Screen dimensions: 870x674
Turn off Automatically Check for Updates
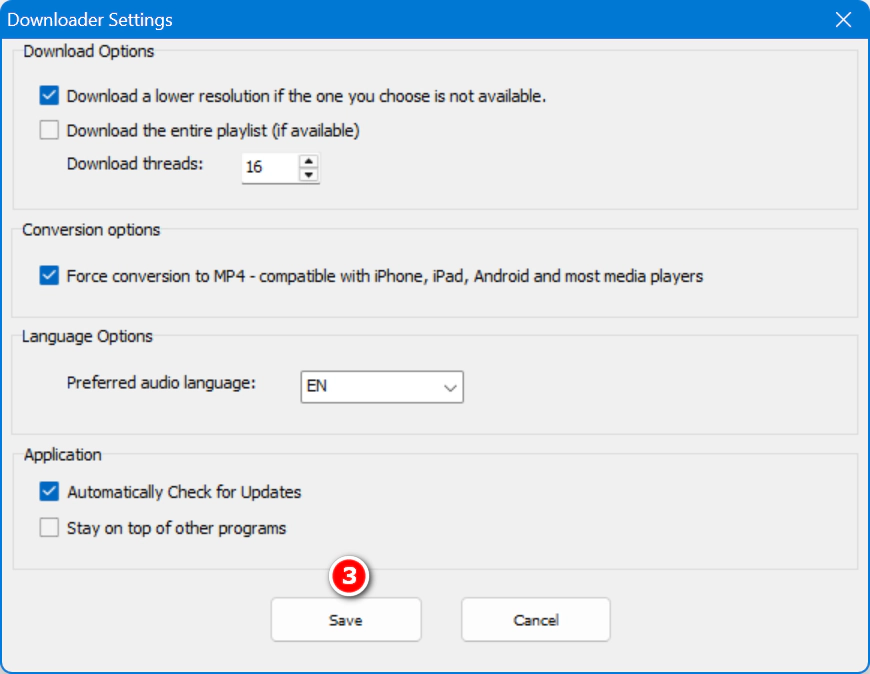point(49,492)
